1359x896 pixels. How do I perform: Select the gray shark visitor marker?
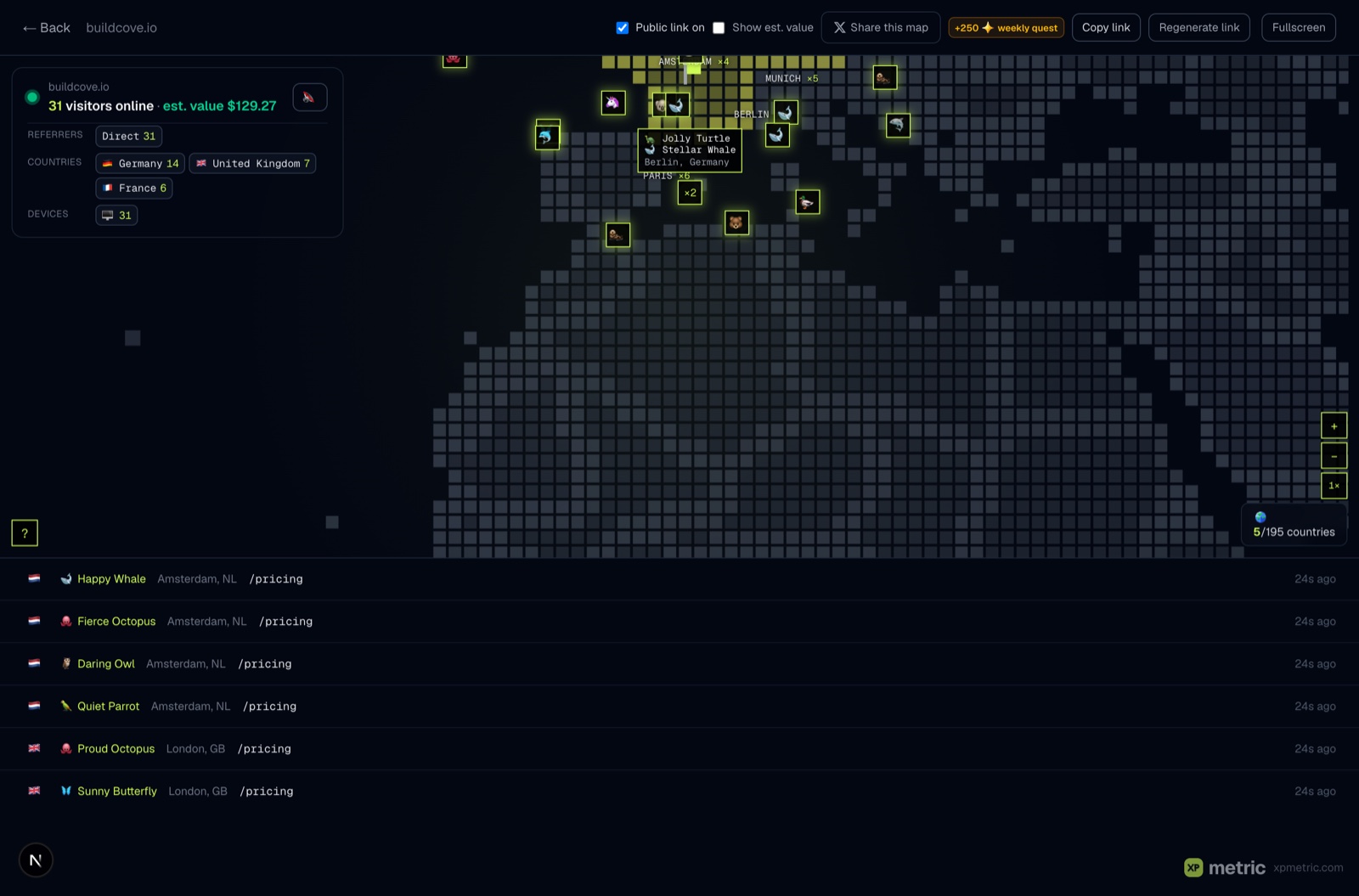pos(898,125)
